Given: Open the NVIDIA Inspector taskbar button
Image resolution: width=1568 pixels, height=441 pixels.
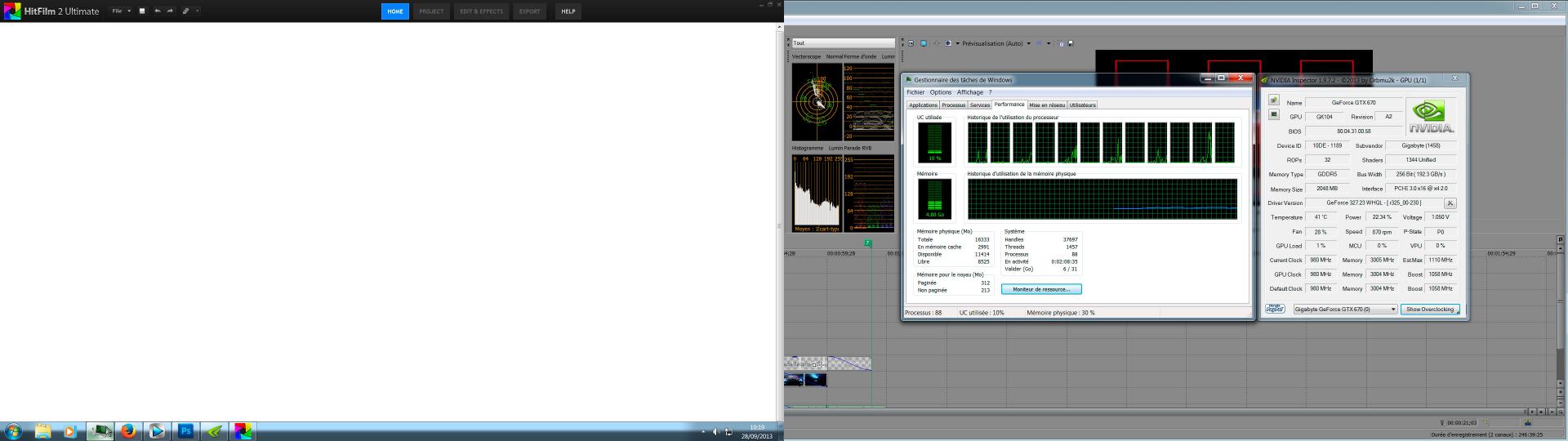Looking at the screenshot, I should (x=214, y=431).
